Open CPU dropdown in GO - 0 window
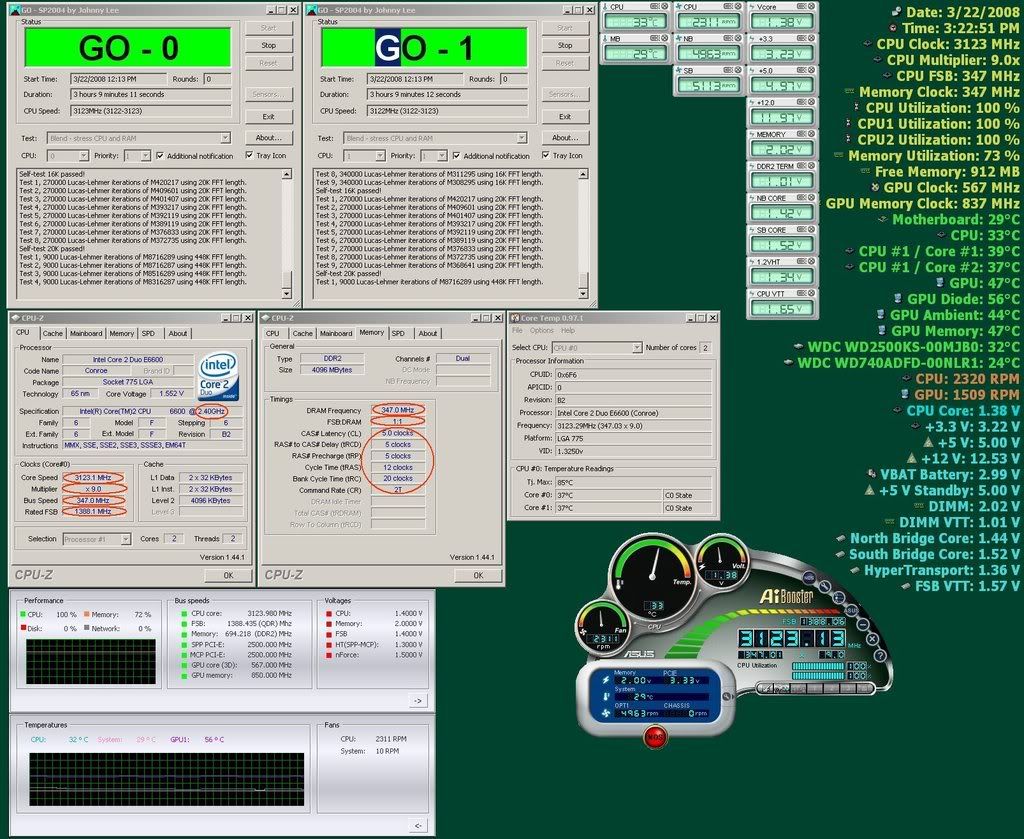Image resolution: width=1024 pixels, height=839 pixels. coord(83,156)
